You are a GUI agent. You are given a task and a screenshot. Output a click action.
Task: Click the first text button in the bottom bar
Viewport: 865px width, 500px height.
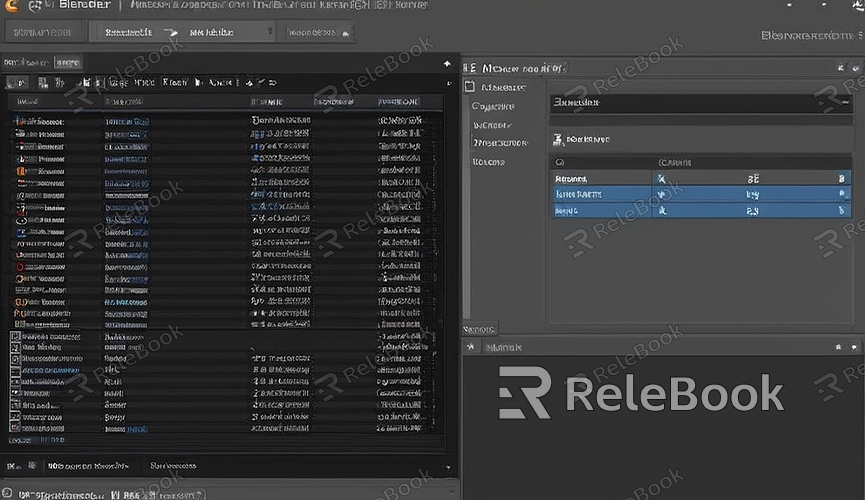click(89, 466)
